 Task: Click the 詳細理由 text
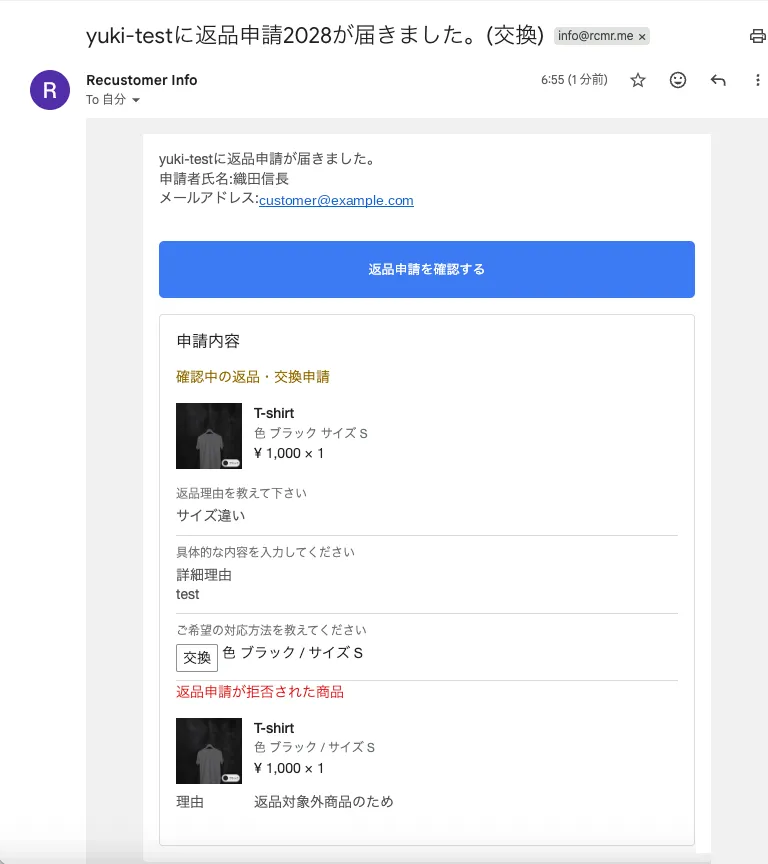click(x=204, y=575)
